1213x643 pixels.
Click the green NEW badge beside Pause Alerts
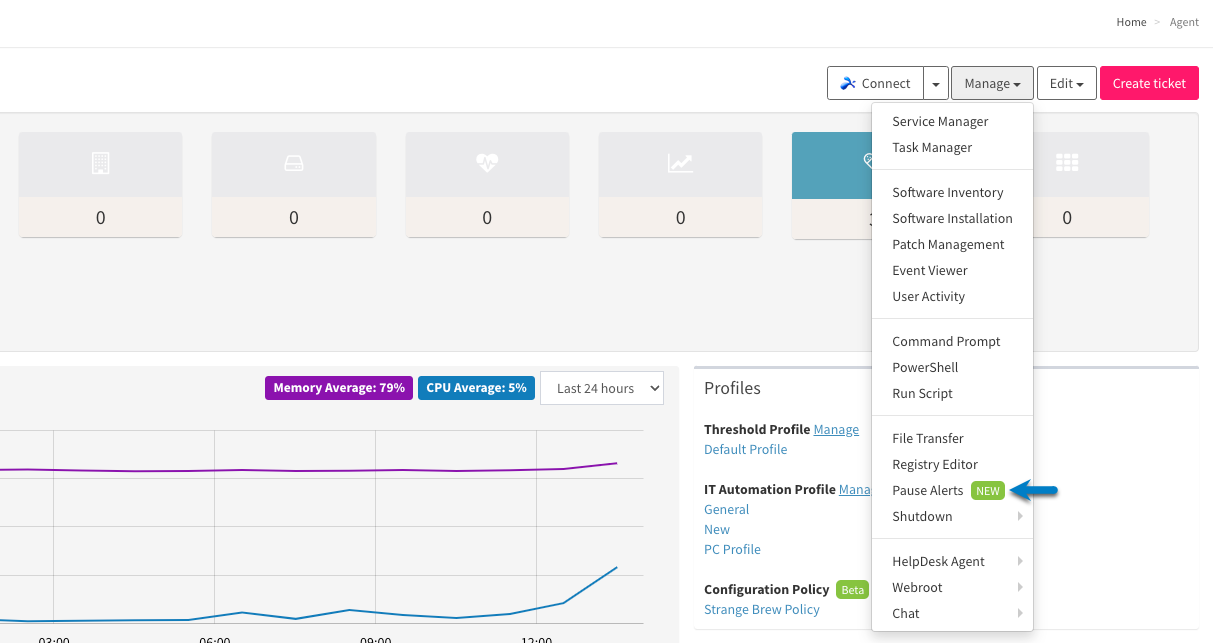pyautogui.click(x=988, y=491)
